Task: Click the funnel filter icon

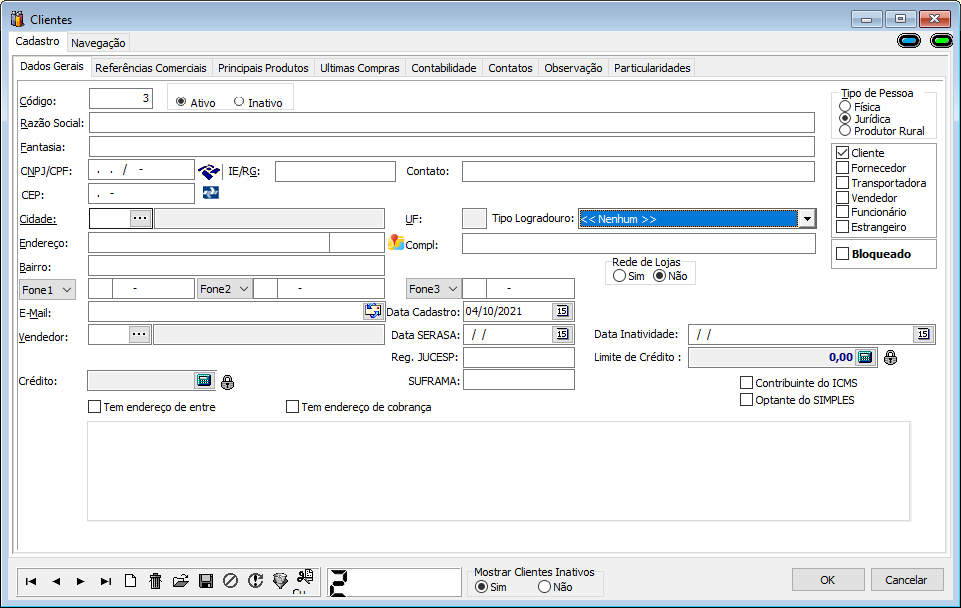Action: [x=280, y=580]
